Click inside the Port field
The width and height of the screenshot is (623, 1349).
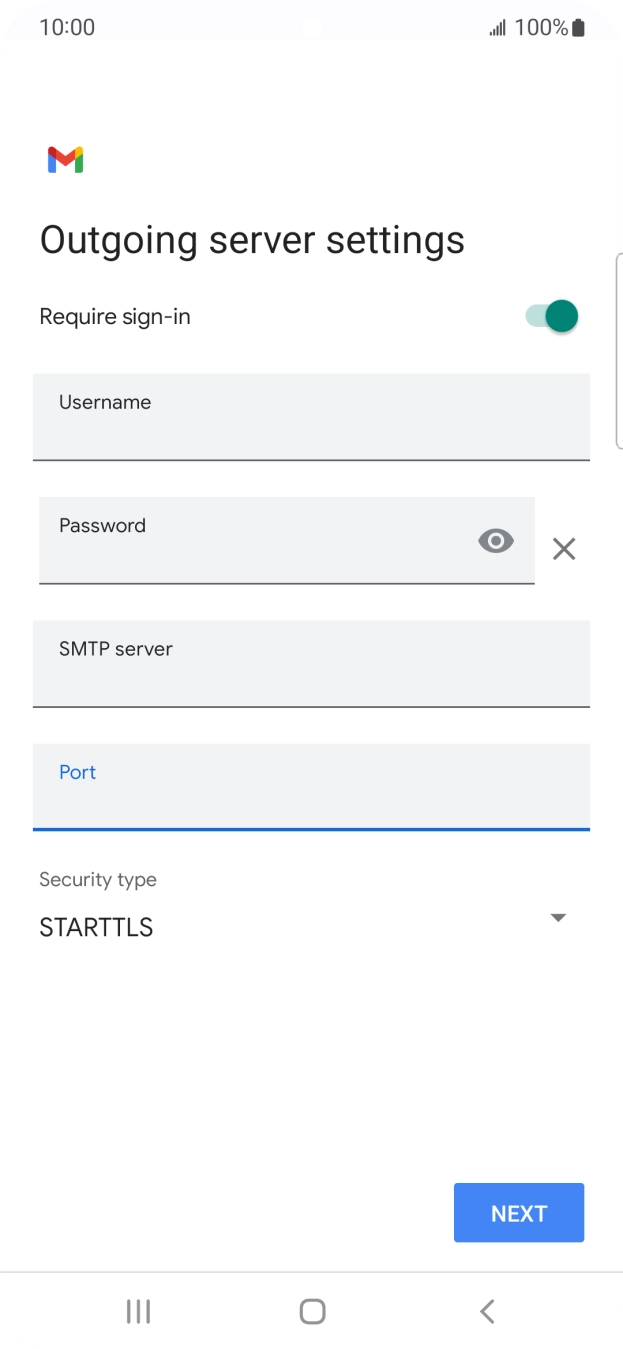tap(311, 787)
